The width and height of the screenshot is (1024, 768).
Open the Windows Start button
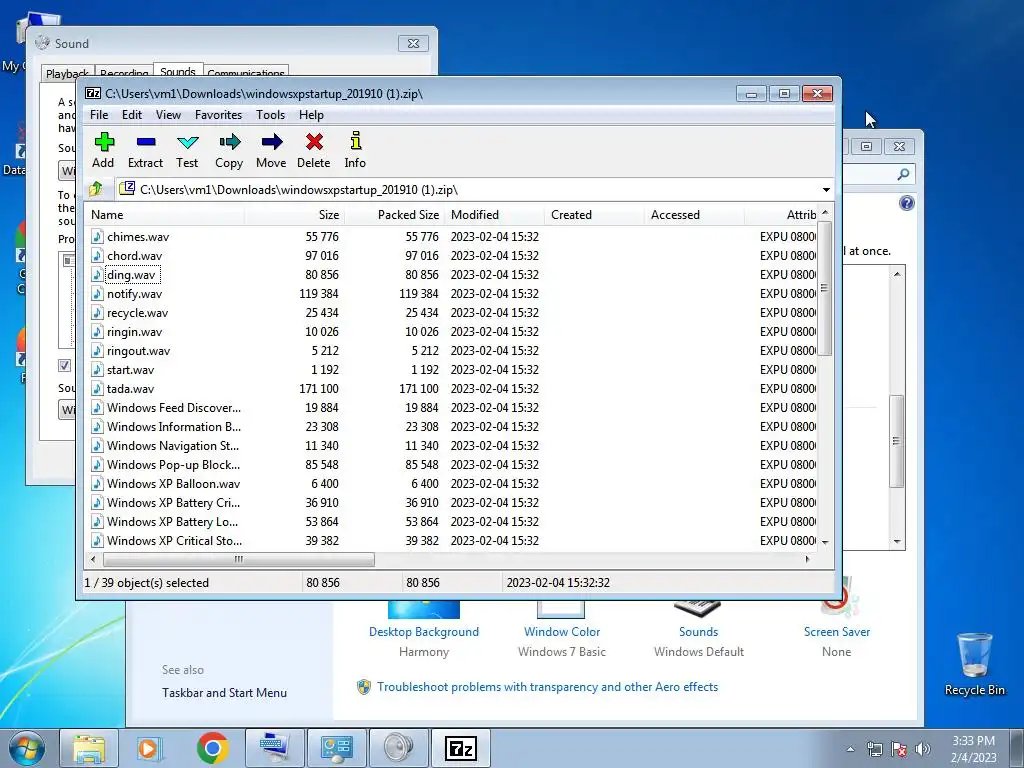pos(26,748)
